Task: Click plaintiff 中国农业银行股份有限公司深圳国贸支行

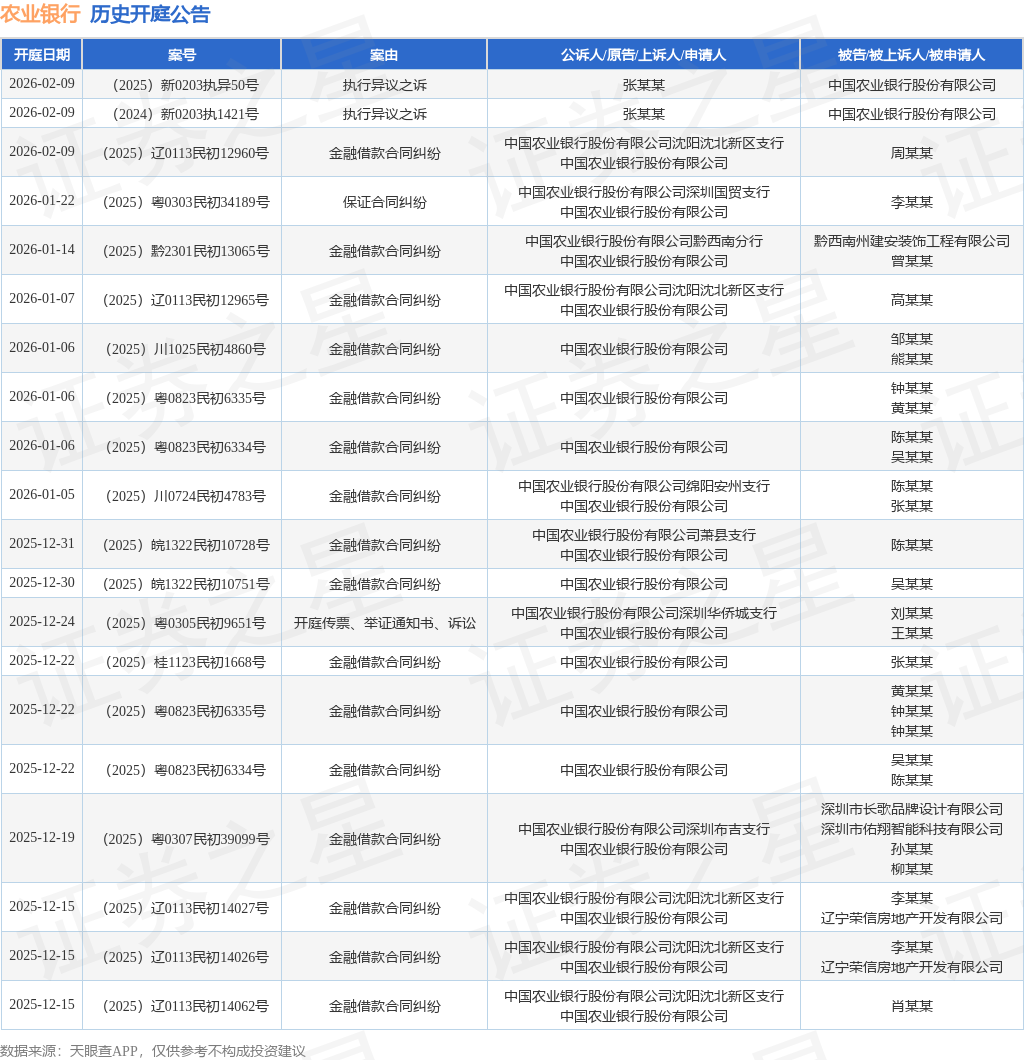Action: click(x=643, y=192)
